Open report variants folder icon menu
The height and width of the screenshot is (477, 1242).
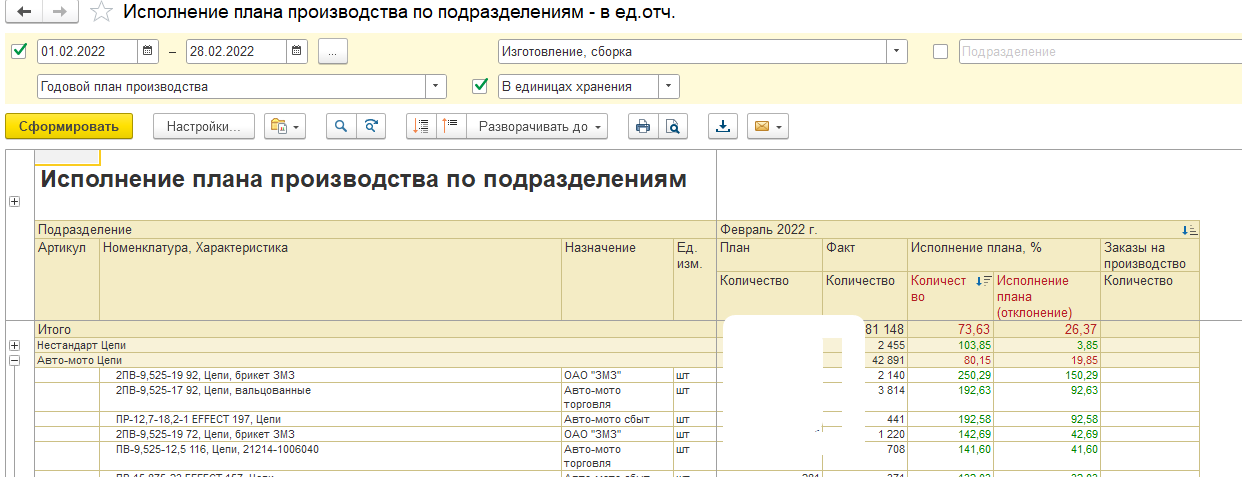(285, 127)
